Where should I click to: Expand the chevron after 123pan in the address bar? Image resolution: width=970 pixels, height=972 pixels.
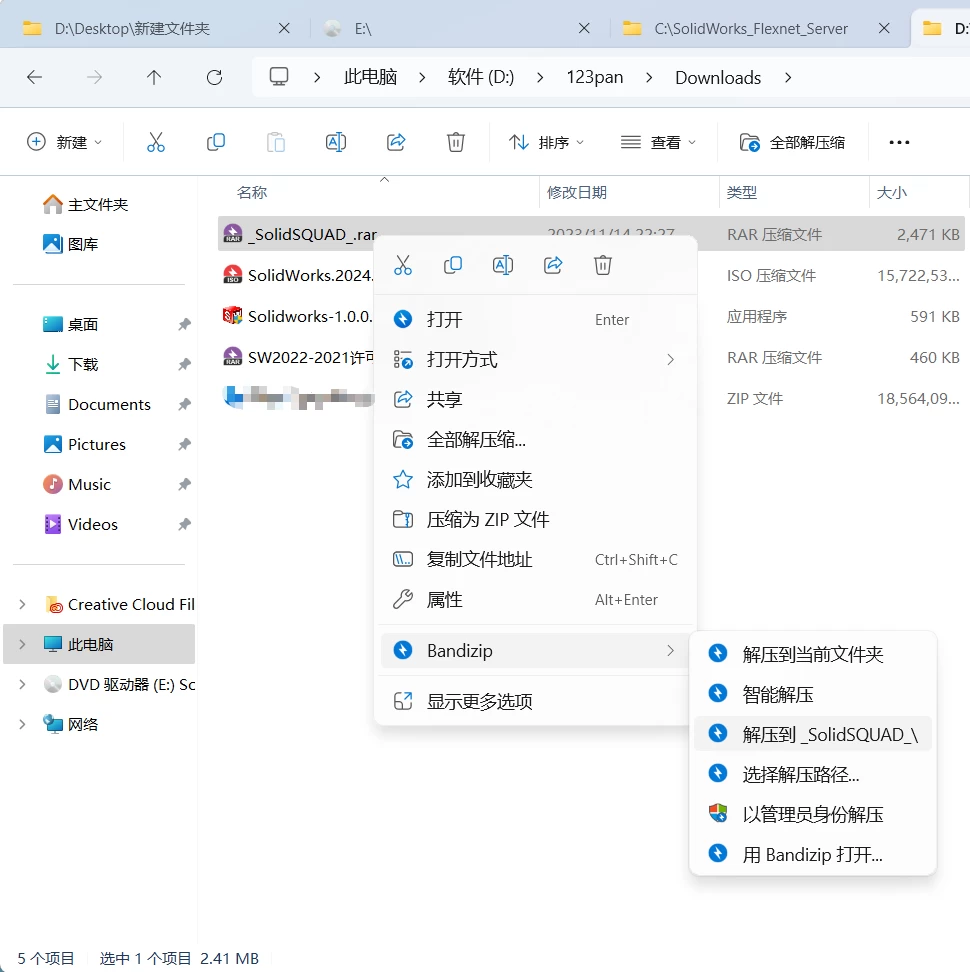pyautogui.click(x=650, y=77)
